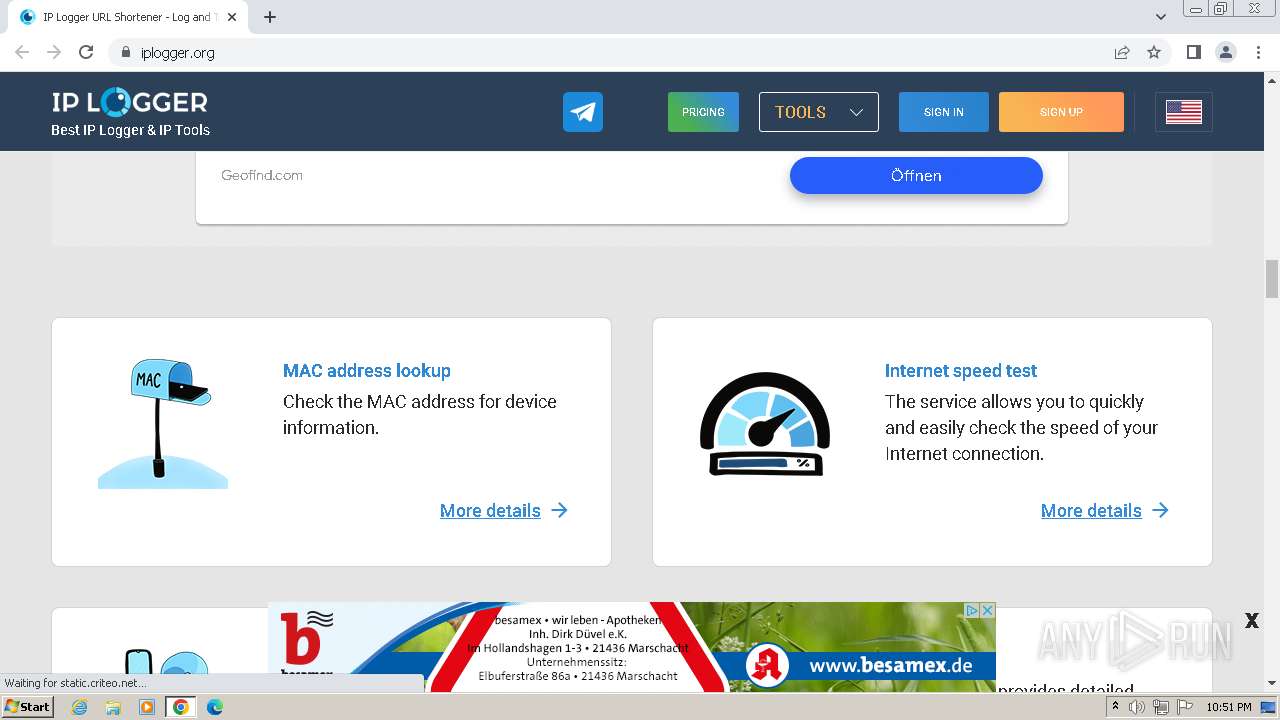The image size is (1280, 720).
Task: Click the blue Öffnen ad button
Action: coord(916,175)
